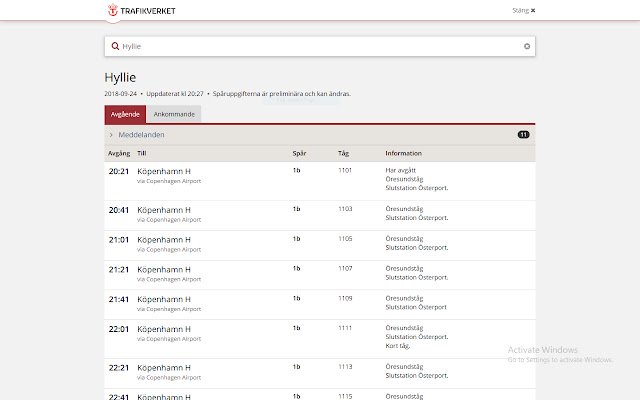Switch to the Ankommande tab
The image size is (640, 400).
click(174, 114)
